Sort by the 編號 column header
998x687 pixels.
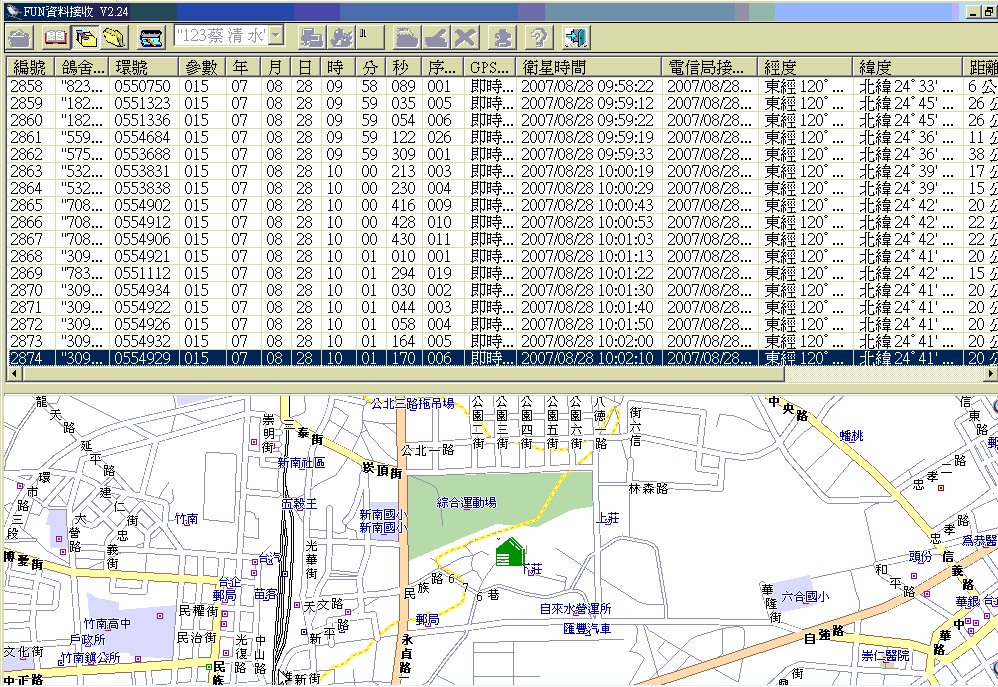point(31,67)
